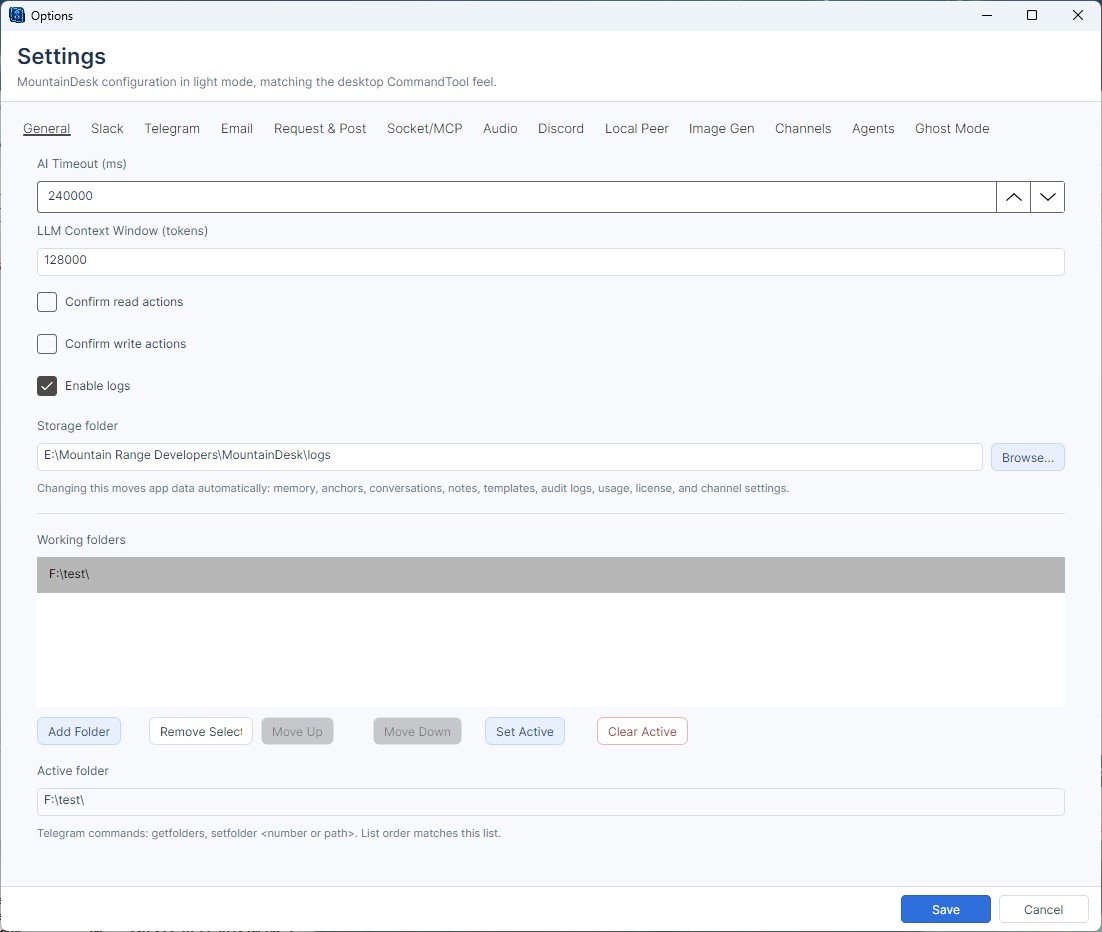Toggle Confirm read actions checkbox

47,302
